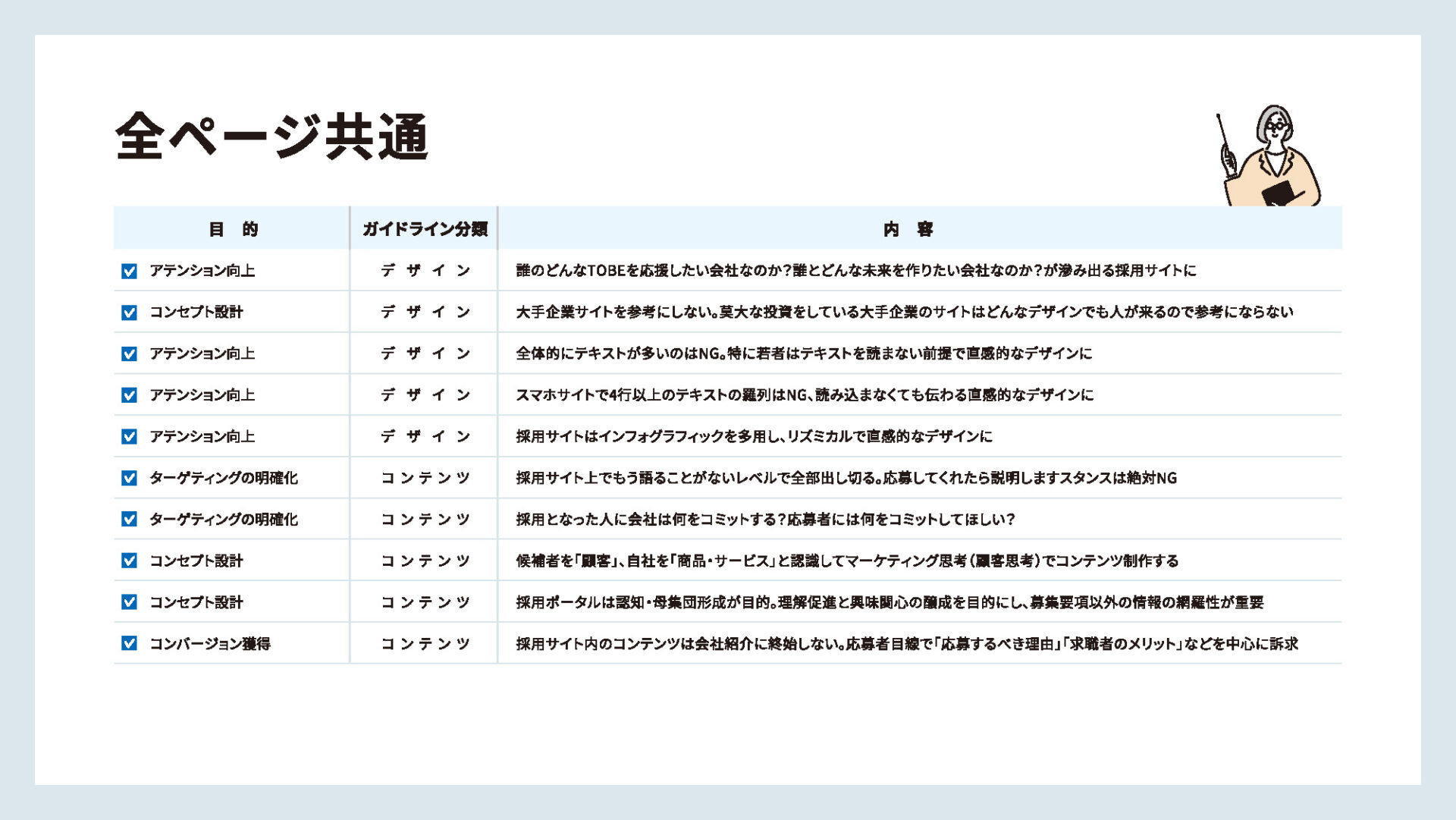Toggle checkbox for first アテンション向上 row

(x=130, y=271)
